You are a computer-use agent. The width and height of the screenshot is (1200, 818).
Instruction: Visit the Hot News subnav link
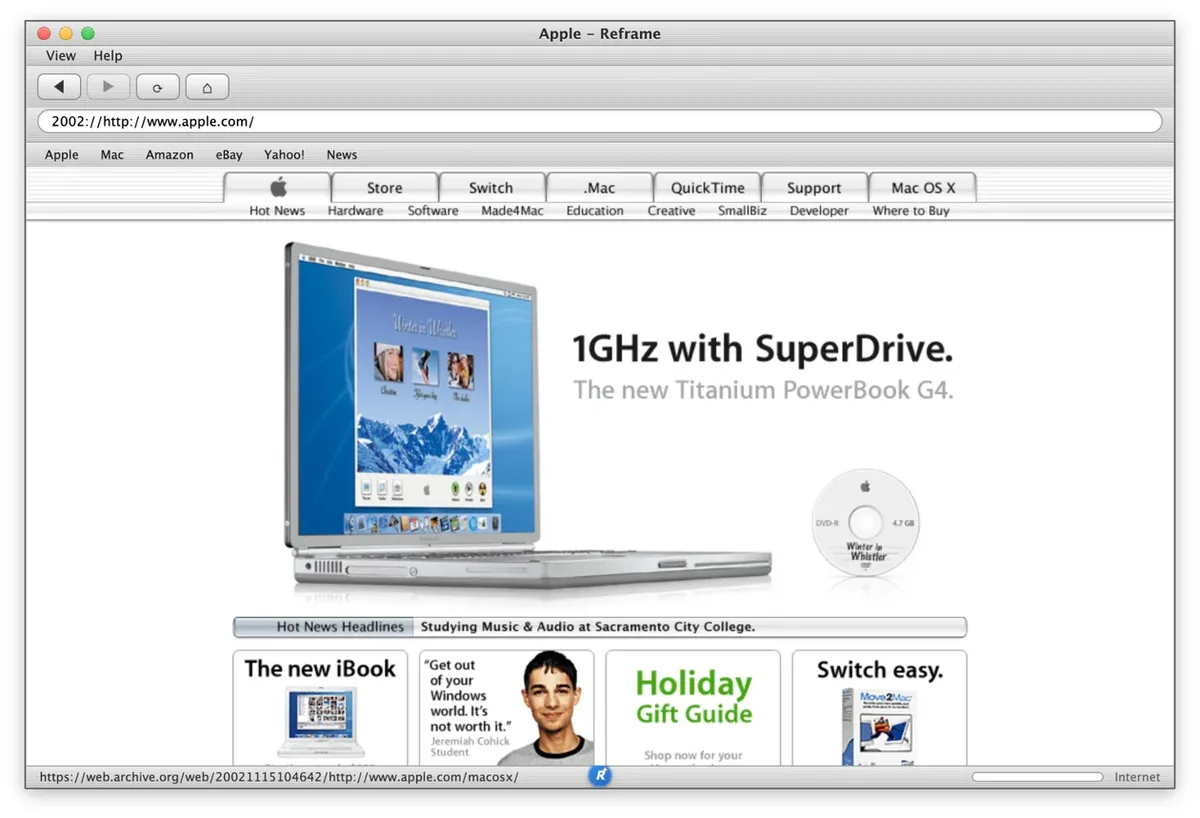(x=277, y=211)
